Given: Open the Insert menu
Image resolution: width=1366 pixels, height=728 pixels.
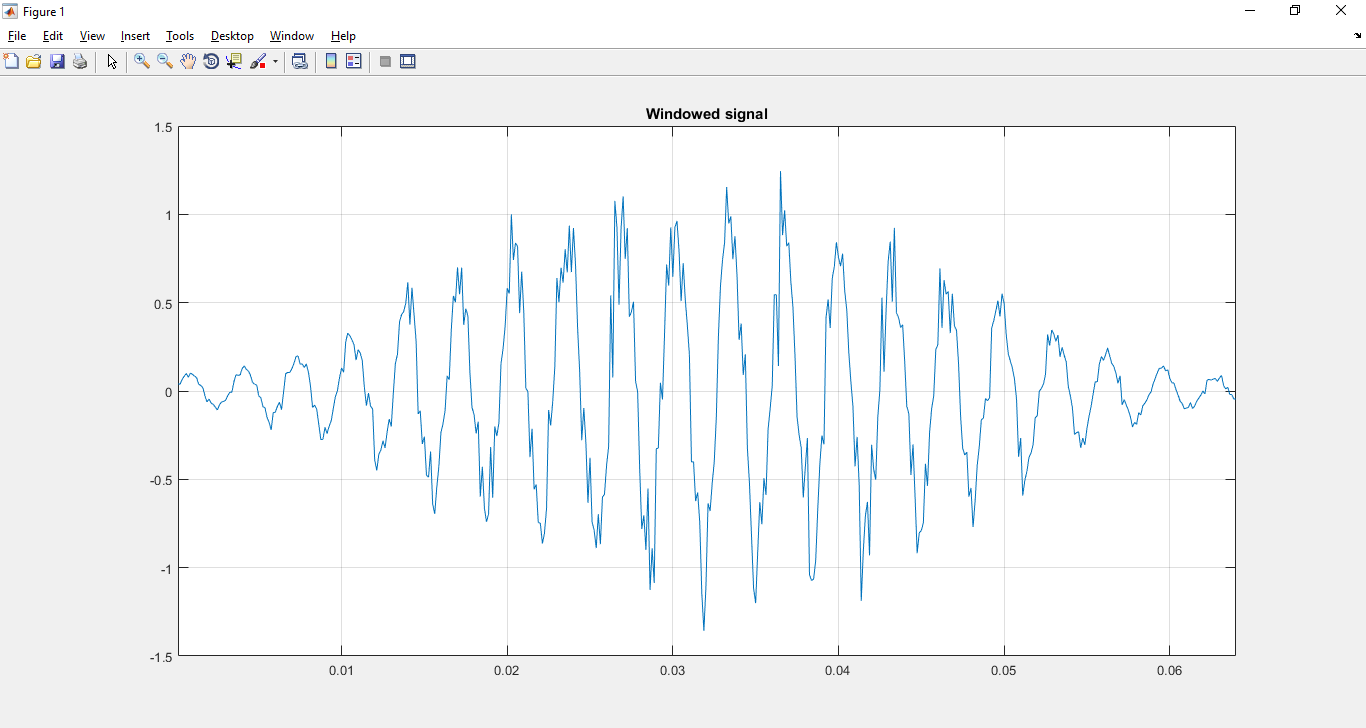Looking at the screenshot, I should [x=135, y=36].
